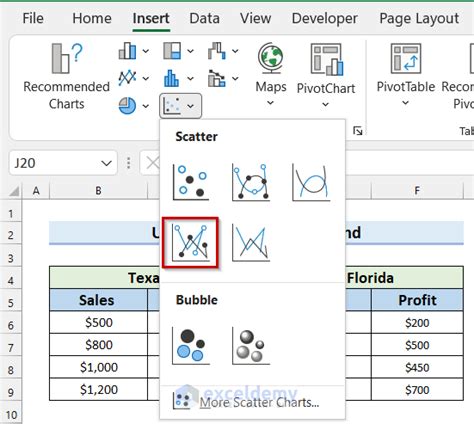Select column A header
Viewport: 474px width, 424px height.
point(36,191)
